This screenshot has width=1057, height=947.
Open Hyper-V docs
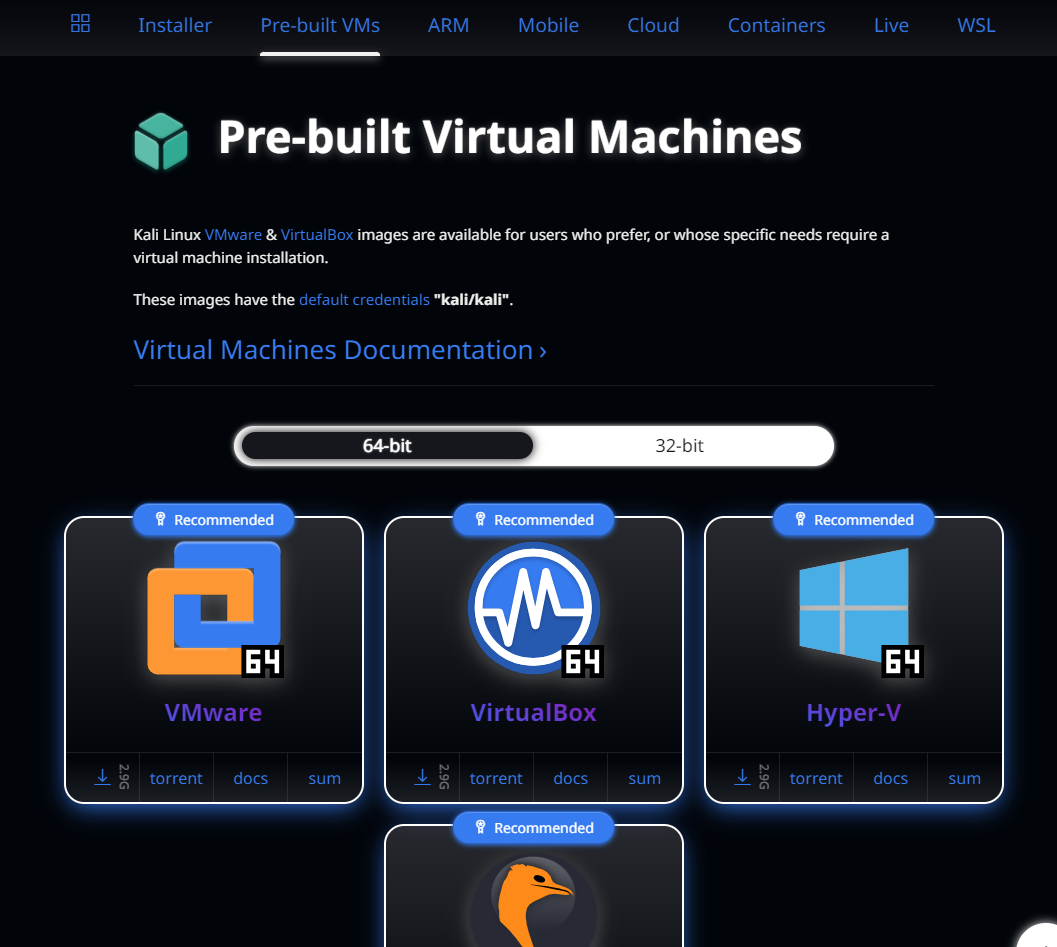click(890, 778)
